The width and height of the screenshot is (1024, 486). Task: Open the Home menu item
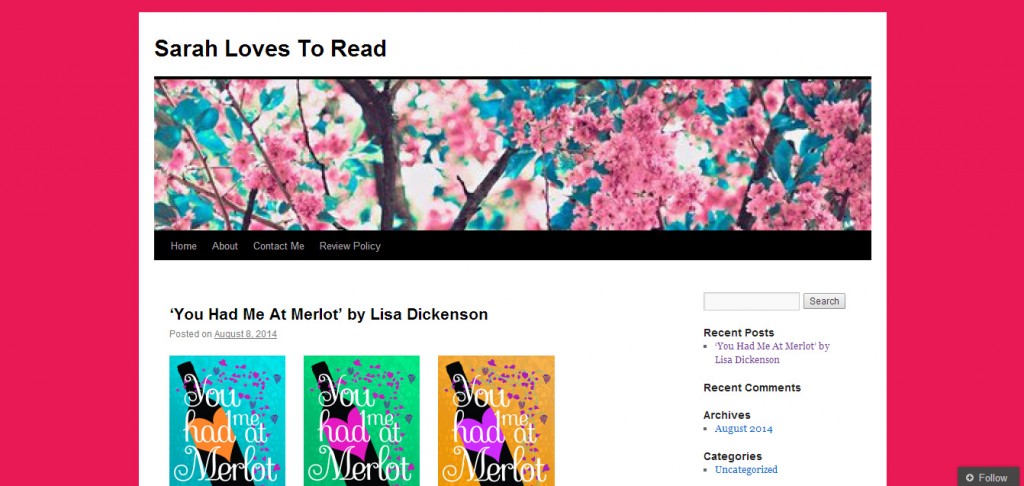tap(184, 246)
